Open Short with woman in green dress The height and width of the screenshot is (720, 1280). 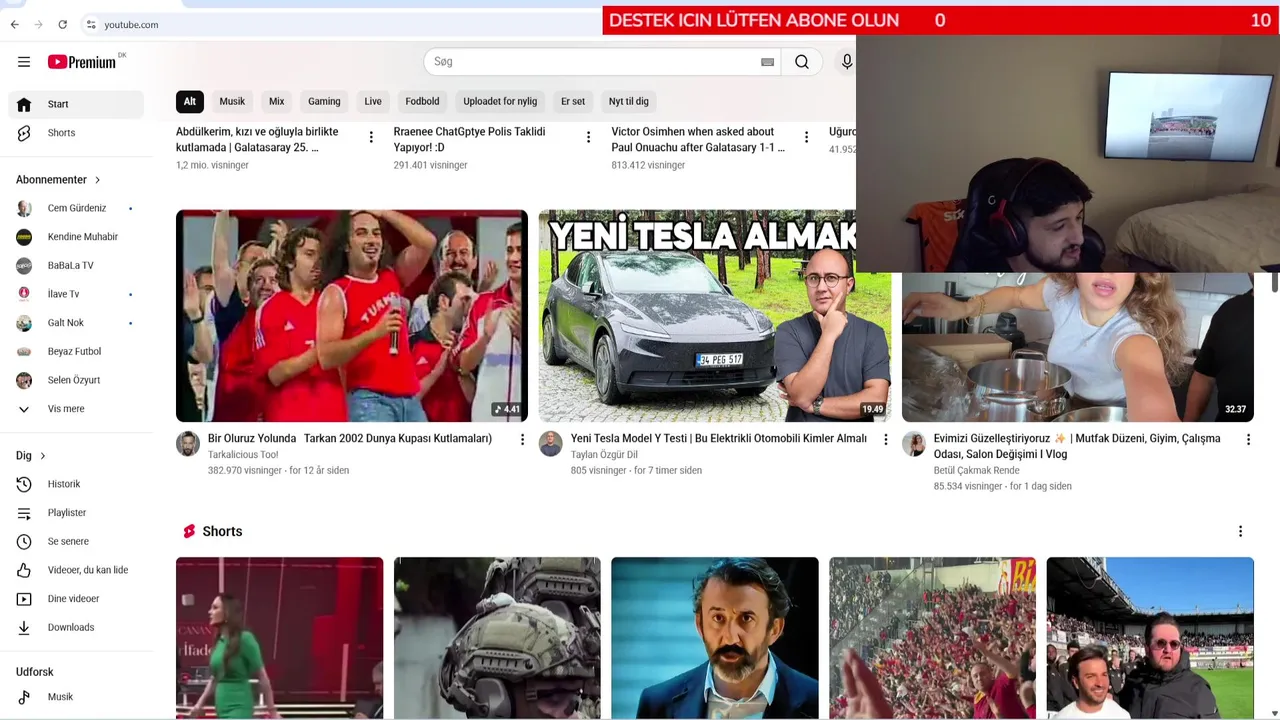click(279, 638)
